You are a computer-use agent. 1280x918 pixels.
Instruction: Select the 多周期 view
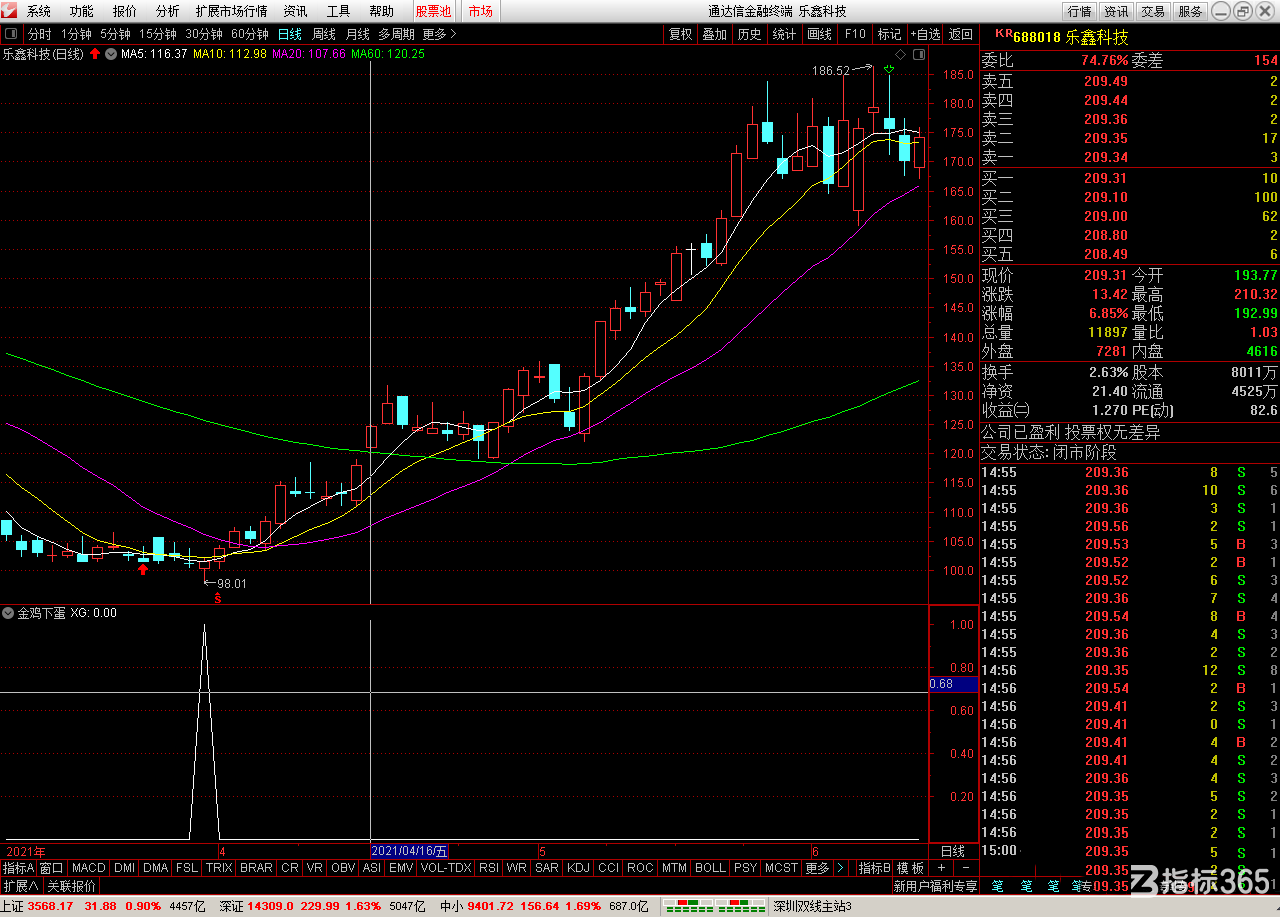tap(396, 34)
